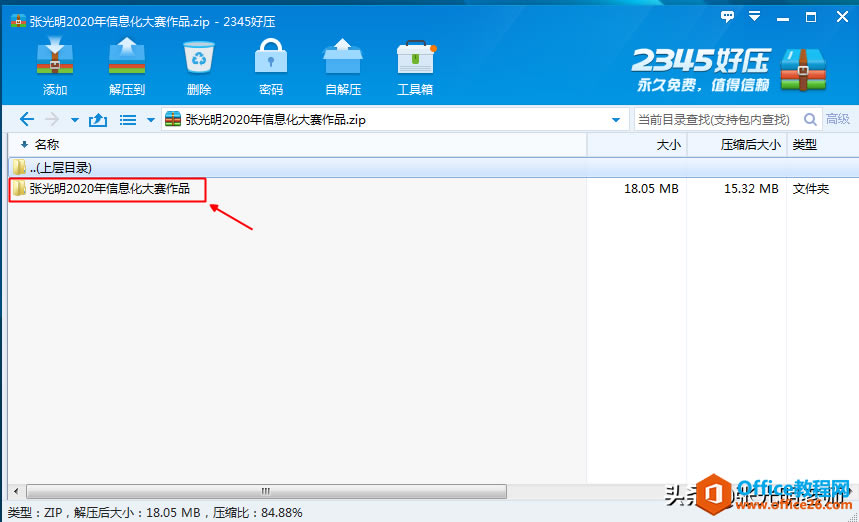This screenshot has height=522, width=859.
Task: Click the 2345好压 logo banner
Action: [x=729, y=70]
